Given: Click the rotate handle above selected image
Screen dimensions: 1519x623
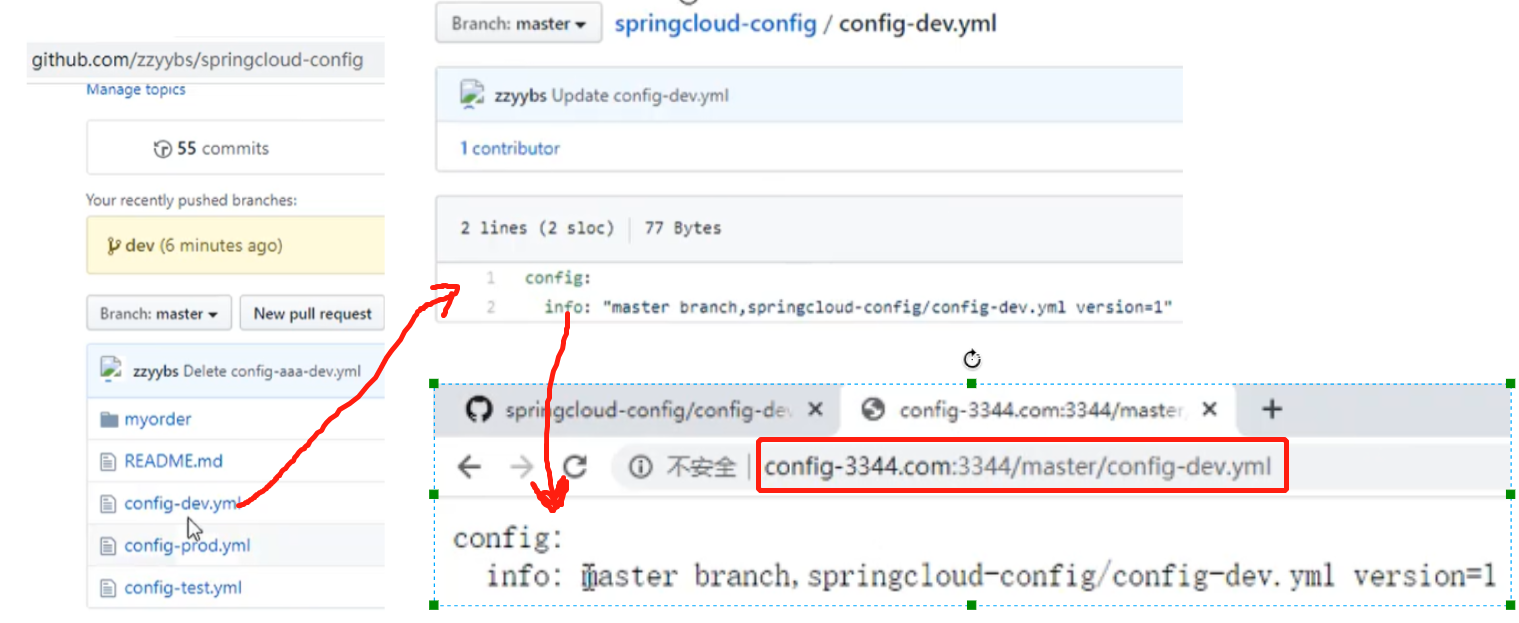Looking at the screenshot, I should [x=972, y=359].
